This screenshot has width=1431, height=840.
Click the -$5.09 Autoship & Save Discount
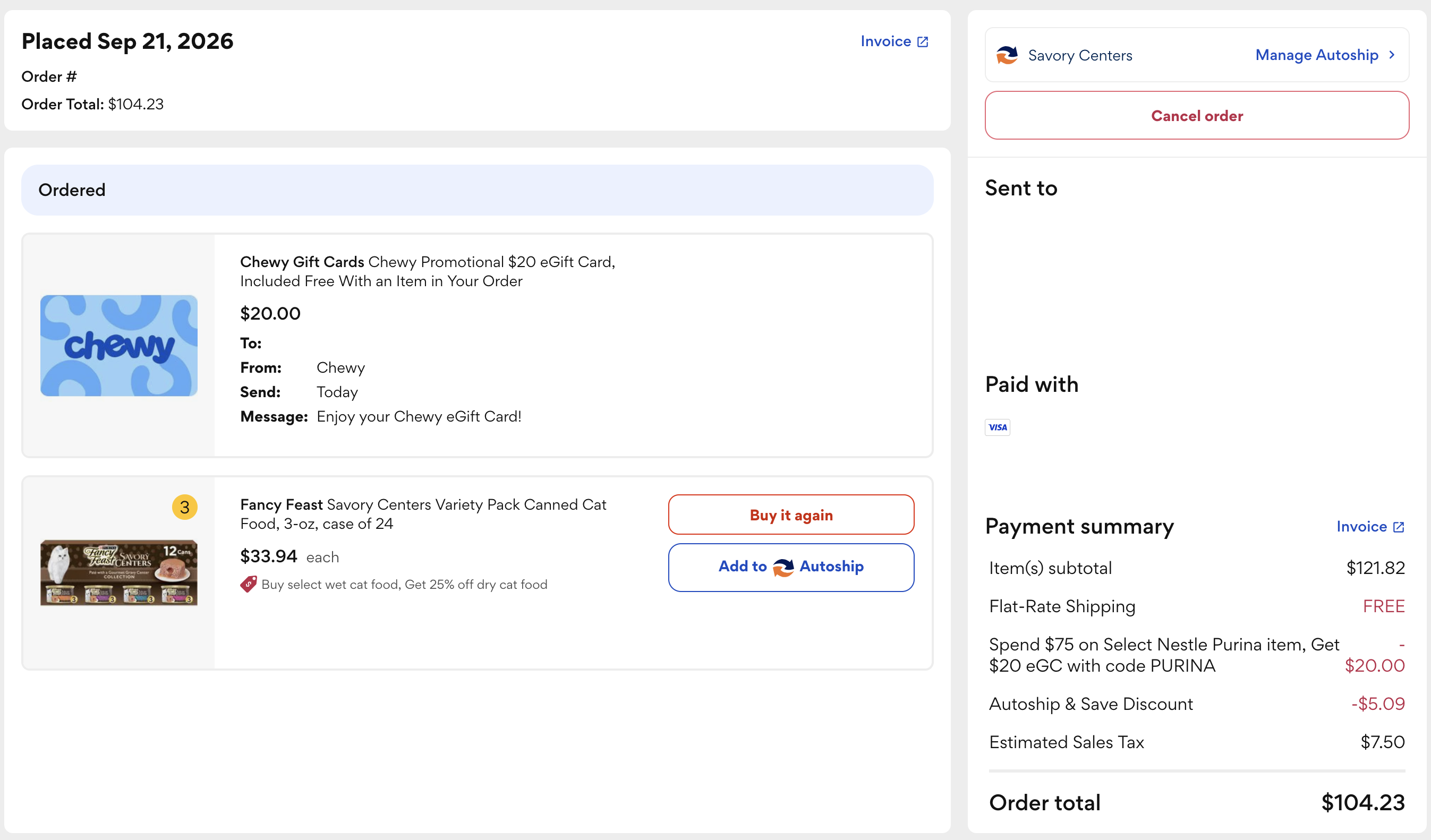[x=1378, y=704]
